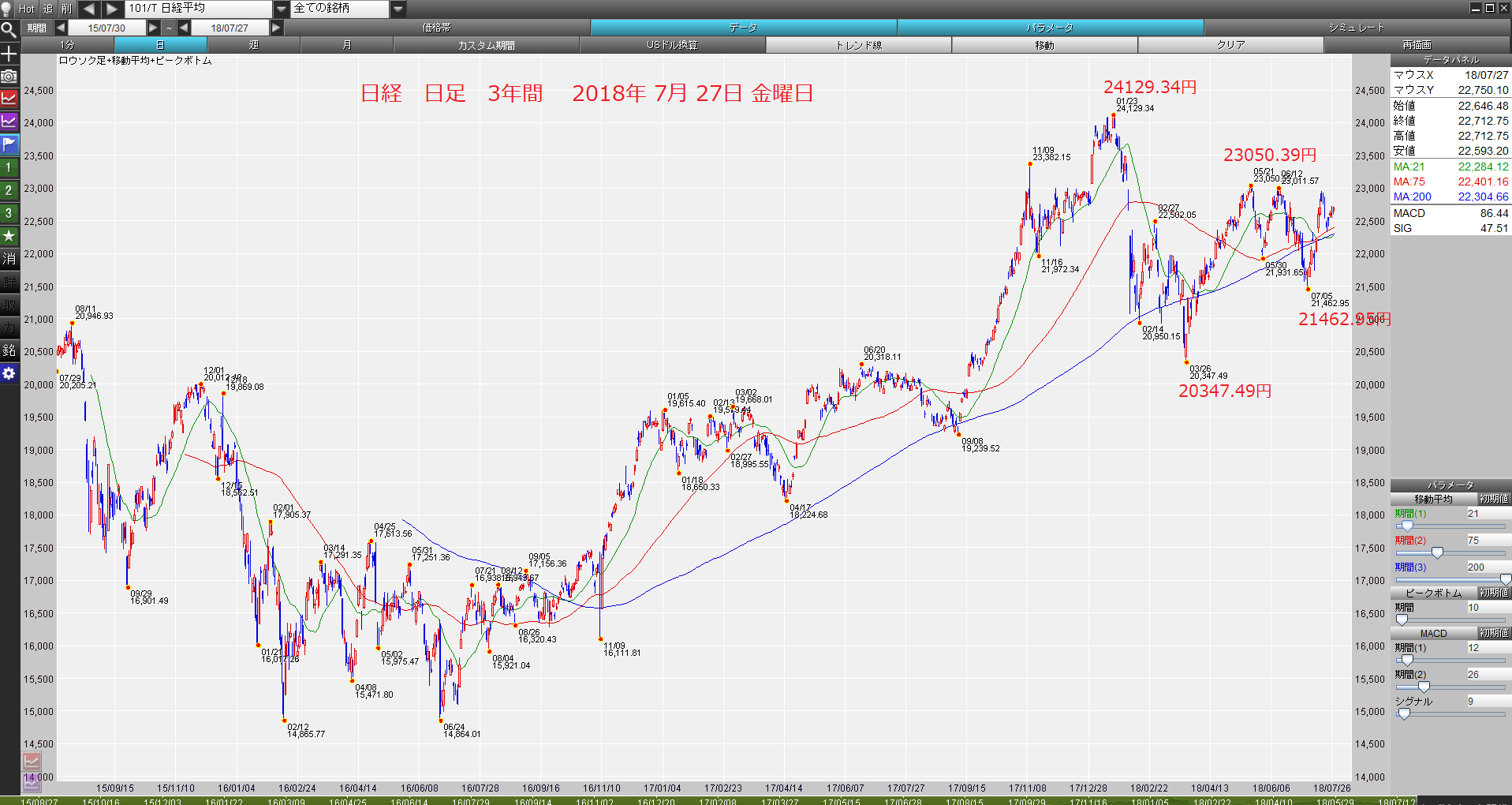This screenshot has height=805, width=1512.
Task: Toggle the シミュレート tab
Action: tap(1357, 28)
